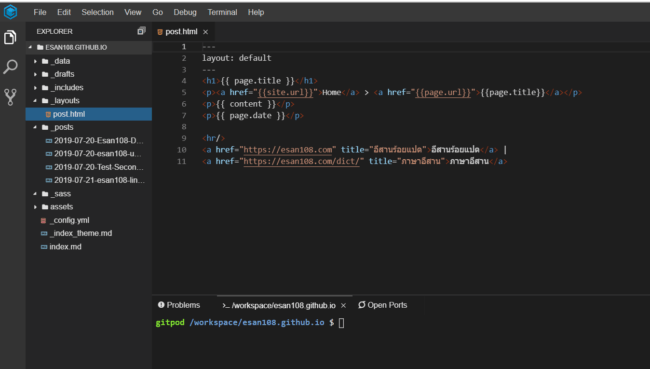This screenshot has width=650, height=369.
Task: Open the Edit menu
Action: [64, 12]
